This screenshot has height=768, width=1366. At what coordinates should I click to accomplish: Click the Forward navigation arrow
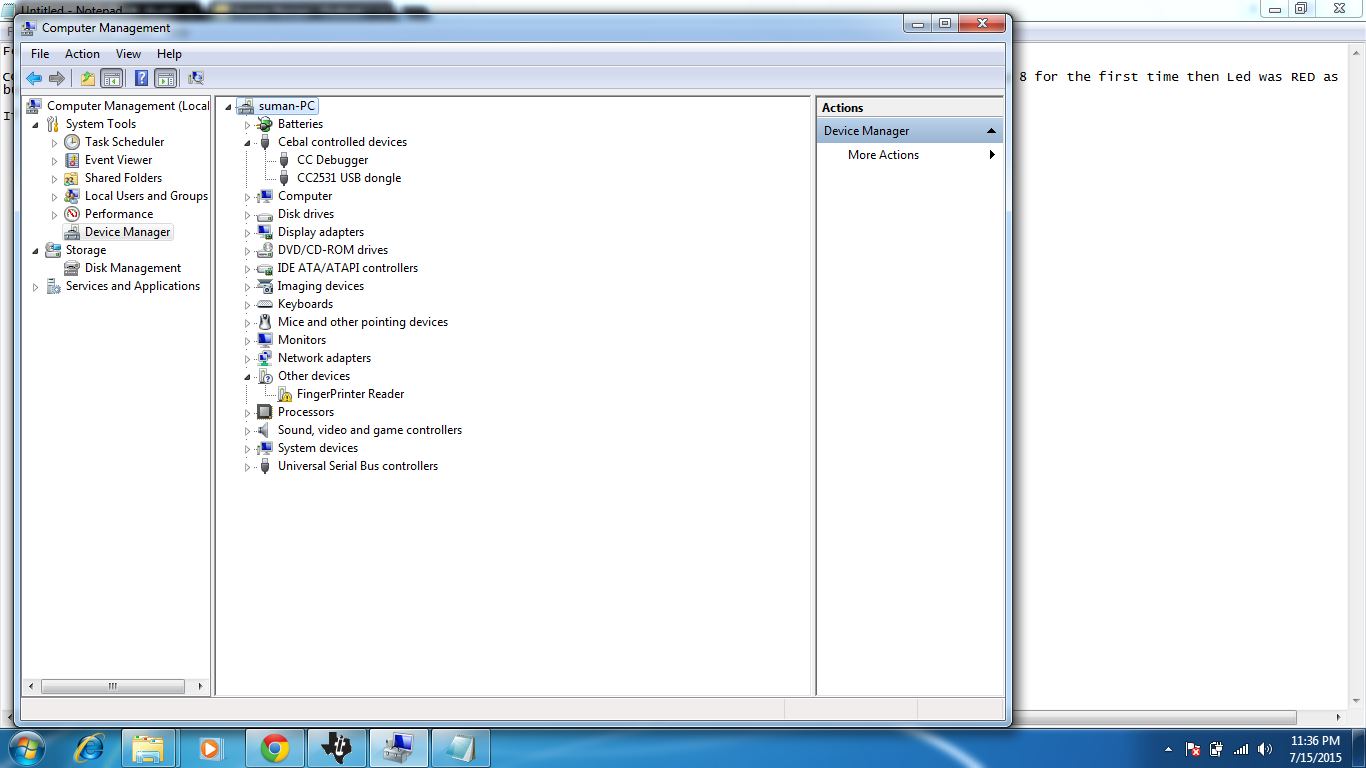tap(56, 78)
